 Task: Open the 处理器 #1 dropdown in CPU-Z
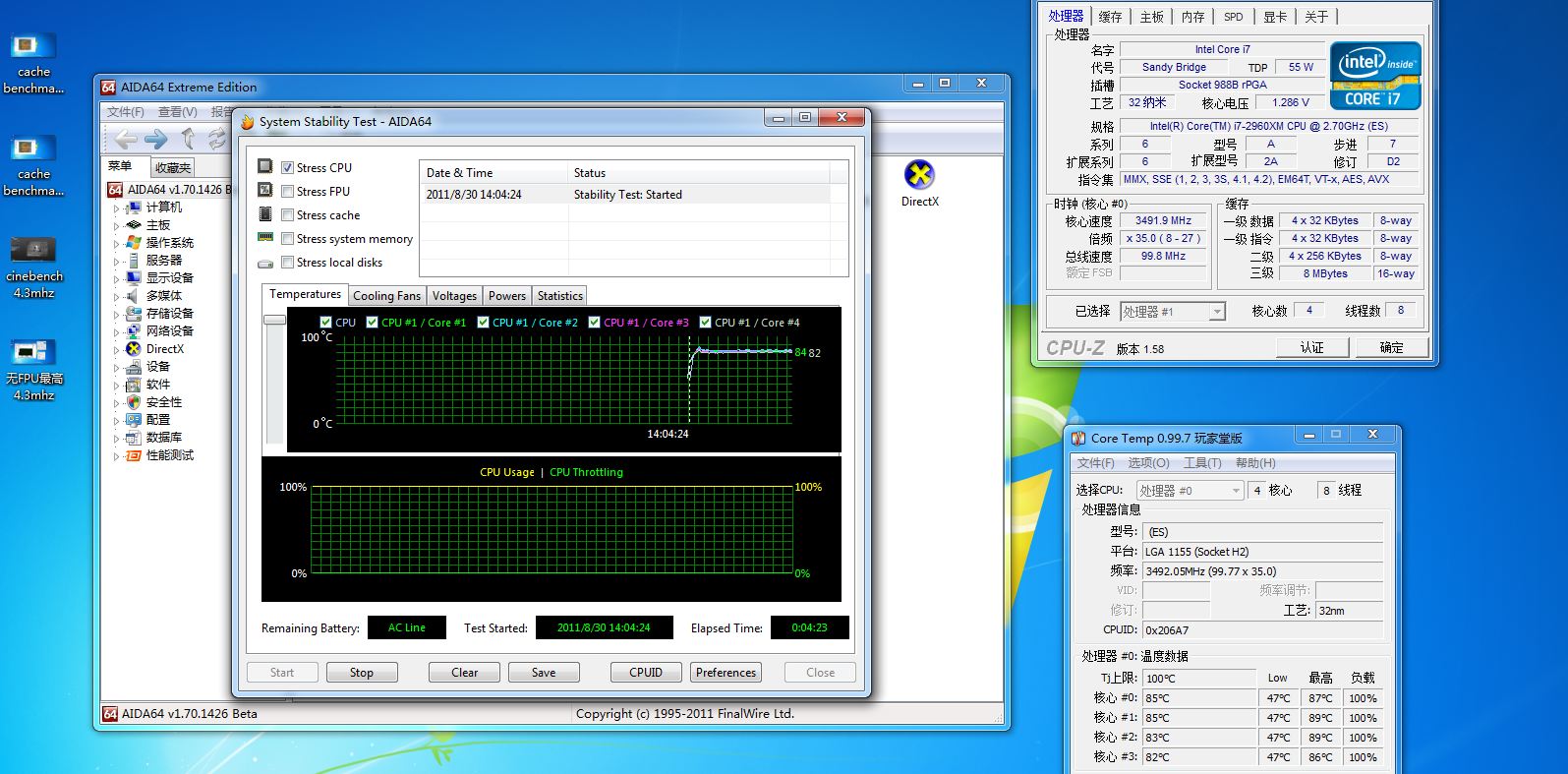point(1172,312)
